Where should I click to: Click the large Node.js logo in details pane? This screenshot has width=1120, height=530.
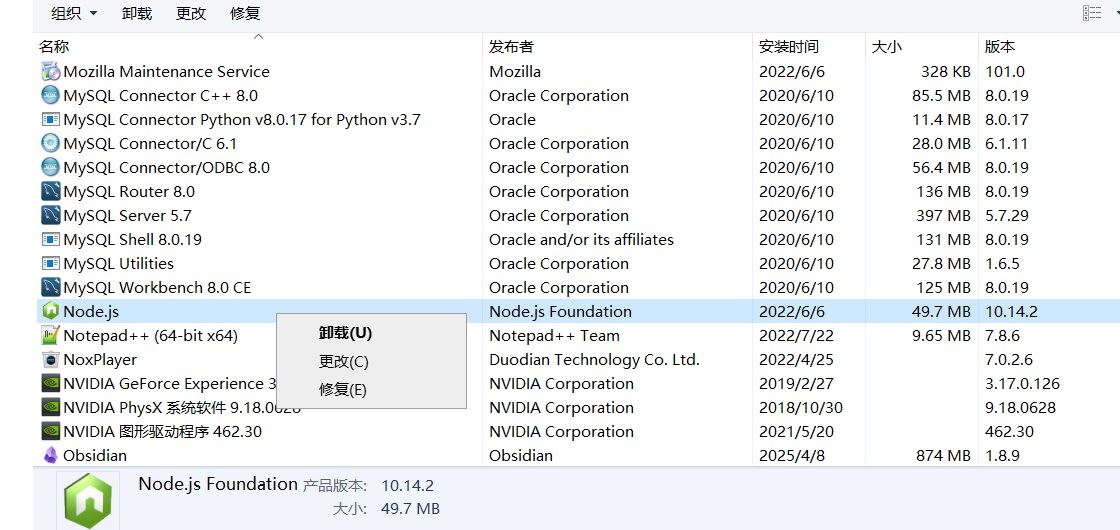[x=88, y=500]
